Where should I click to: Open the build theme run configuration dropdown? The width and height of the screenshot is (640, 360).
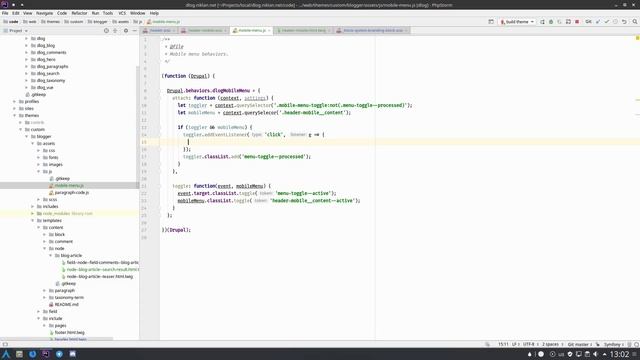coord(517,22)
